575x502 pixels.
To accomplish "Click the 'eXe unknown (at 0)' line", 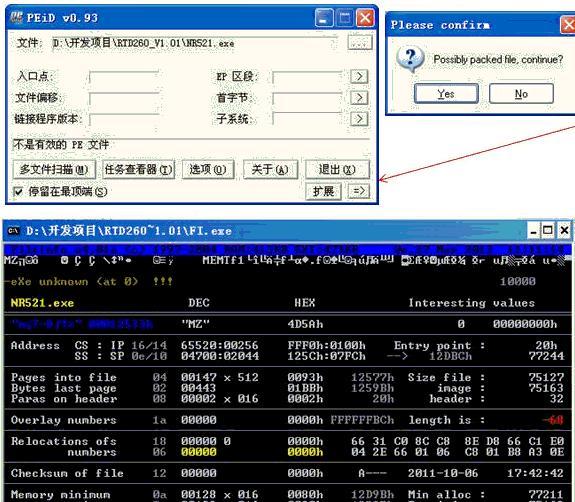I will click(x=74, y=282).
